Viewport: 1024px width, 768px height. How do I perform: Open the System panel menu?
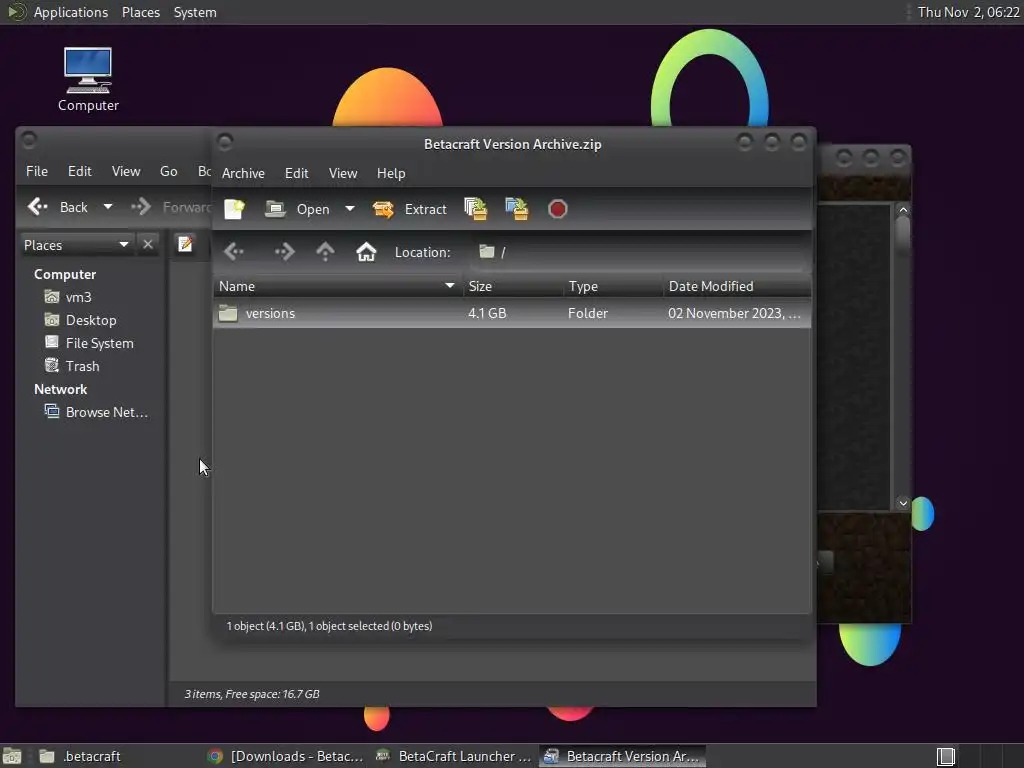tap(195, 12)
